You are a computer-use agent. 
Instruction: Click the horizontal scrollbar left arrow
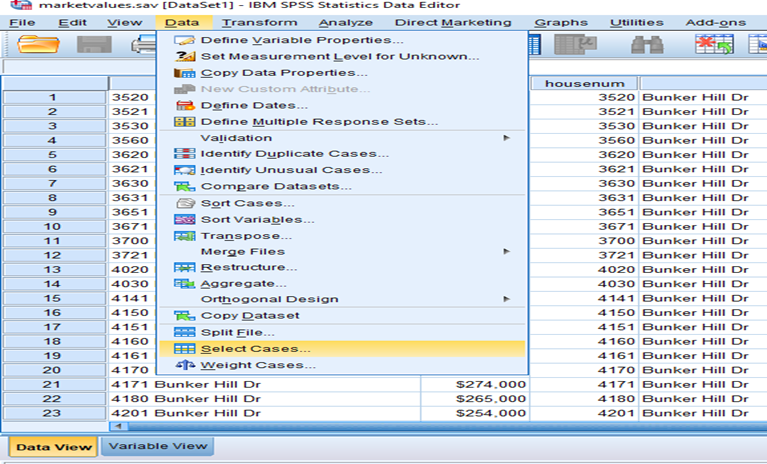coord(118,426)
